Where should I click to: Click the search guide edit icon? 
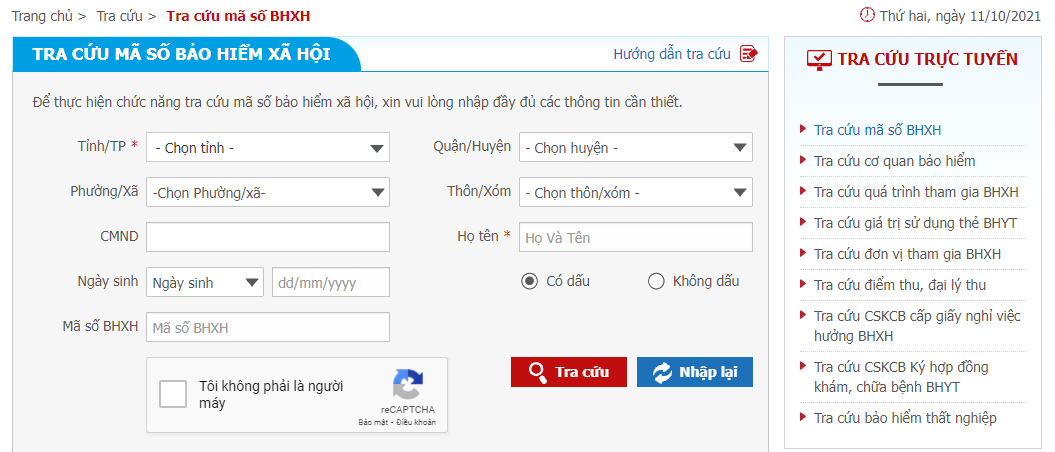click(748, 54)
